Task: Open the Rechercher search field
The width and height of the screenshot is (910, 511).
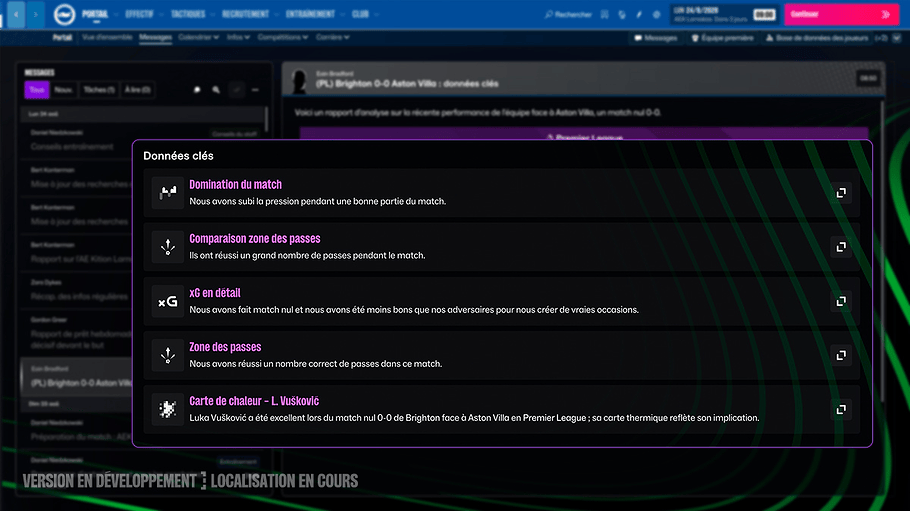Action: click(x=568, y=15)
